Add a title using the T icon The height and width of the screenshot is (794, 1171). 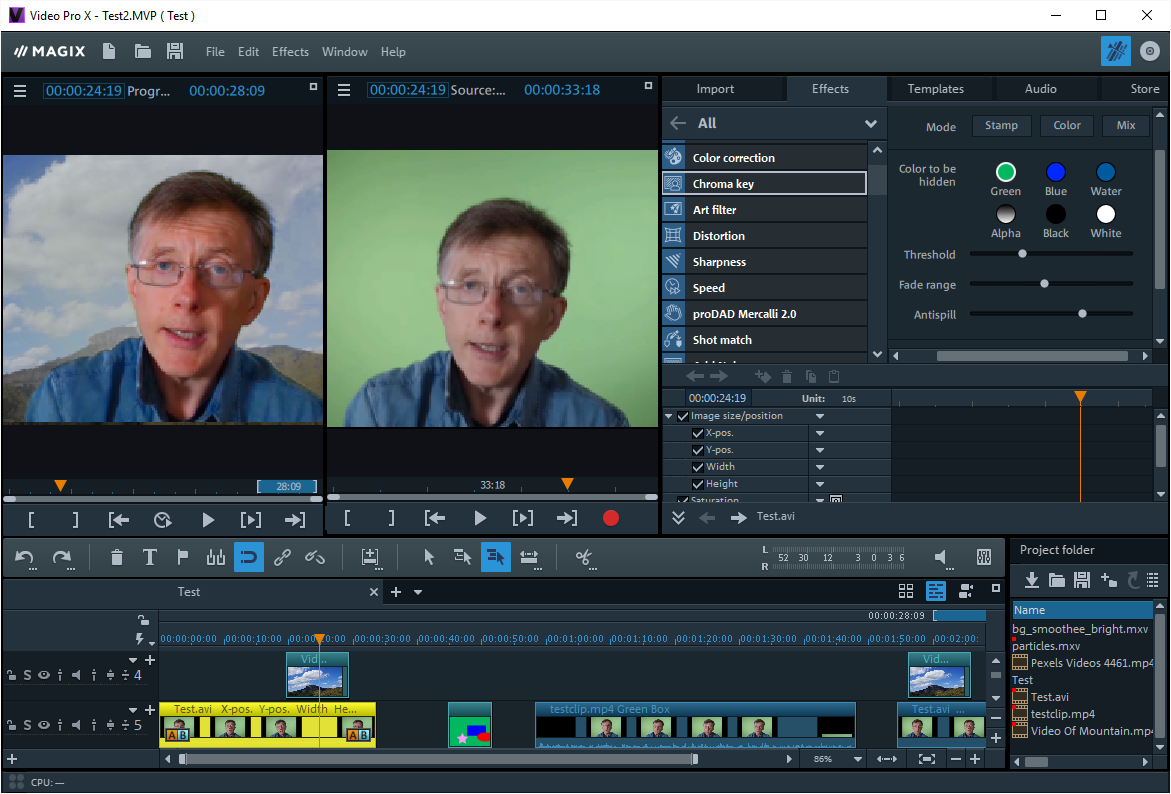149,557
